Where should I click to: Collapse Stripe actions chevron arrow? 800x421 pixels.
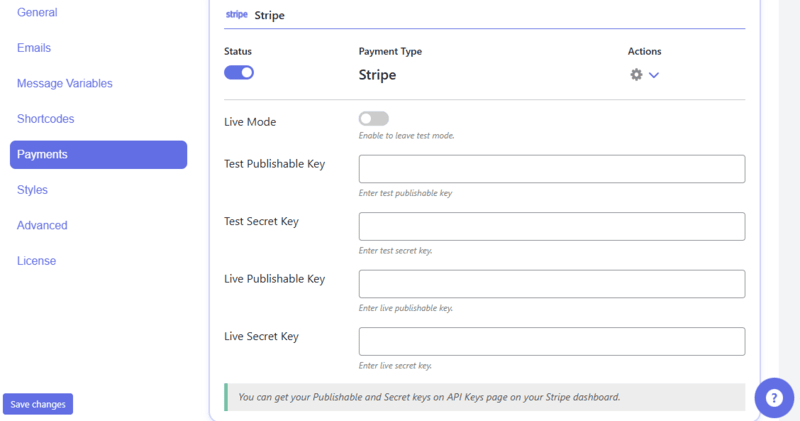[x=654, y=75]
